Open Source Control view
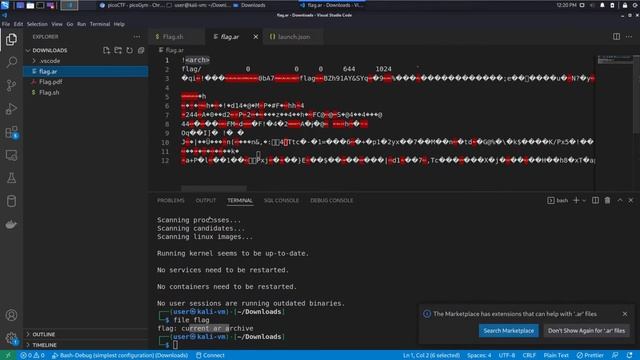The image size is (640, 360). (x=11, y=85)
